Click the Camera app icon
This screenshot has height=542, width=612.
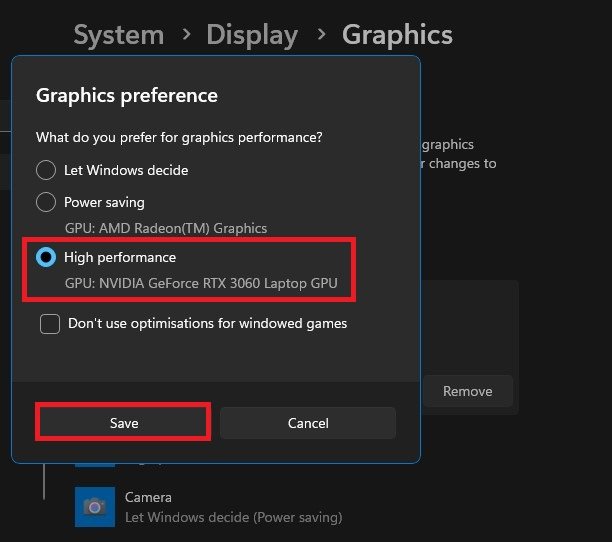[x=95, y=507]
